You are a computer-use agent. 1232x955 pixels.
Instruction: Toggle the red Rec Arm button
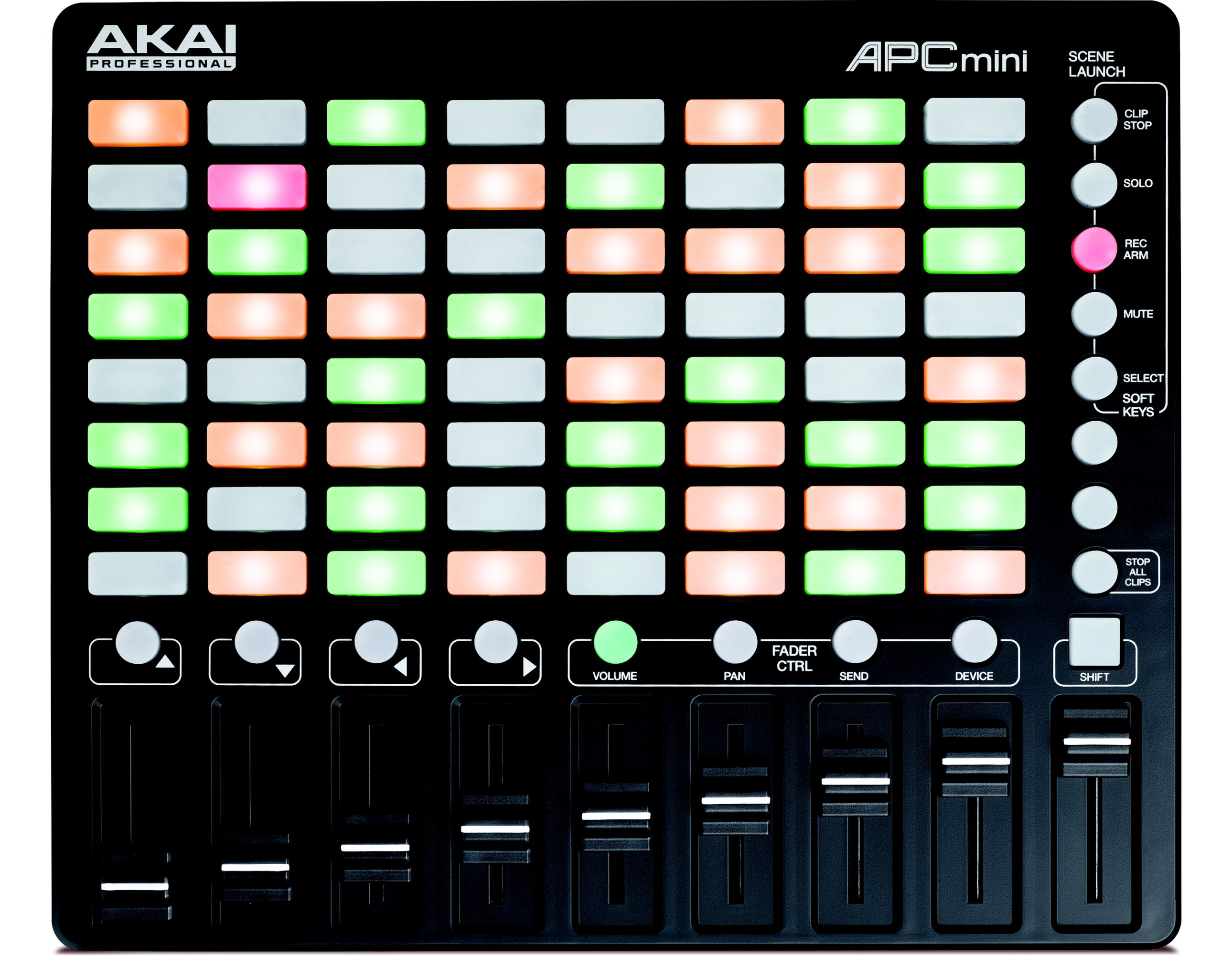(x=1094, y=249)
